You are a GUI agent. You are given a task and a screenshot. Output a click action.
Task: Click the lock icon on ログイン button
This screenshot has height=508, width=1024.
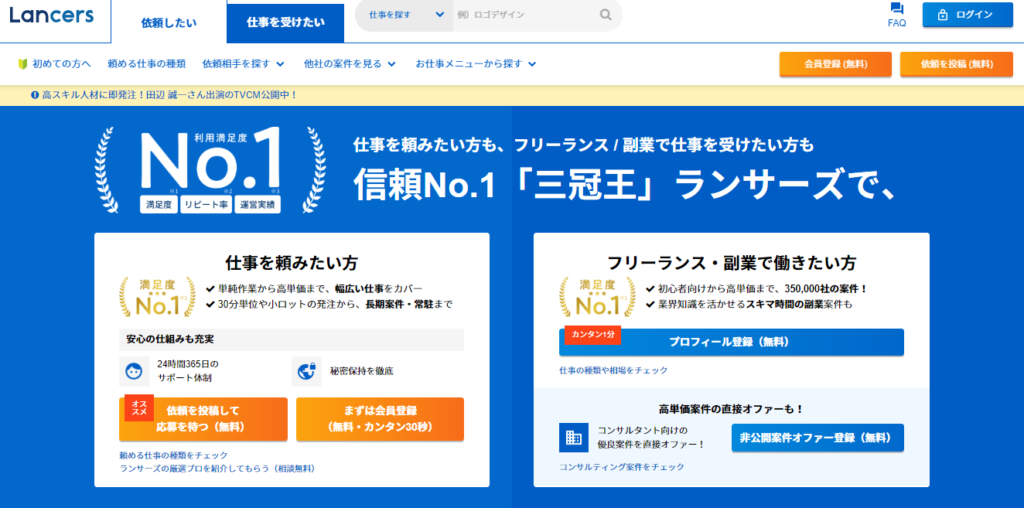pos(942,15)
